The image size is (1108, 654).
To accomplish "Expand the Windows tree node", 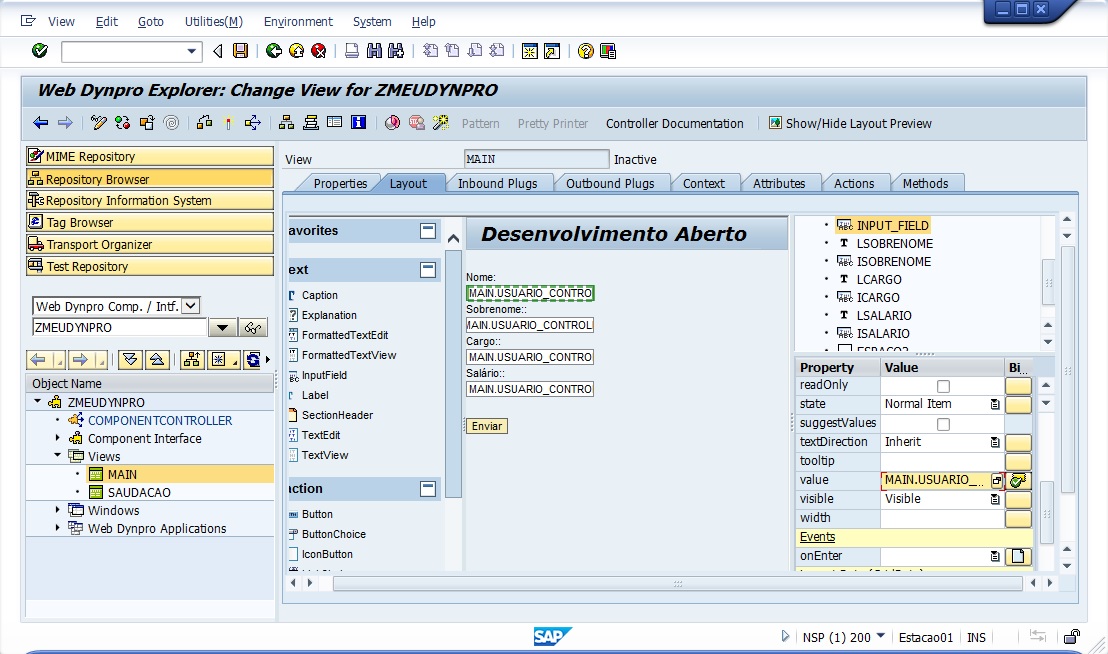I will (x=58, y=510).
